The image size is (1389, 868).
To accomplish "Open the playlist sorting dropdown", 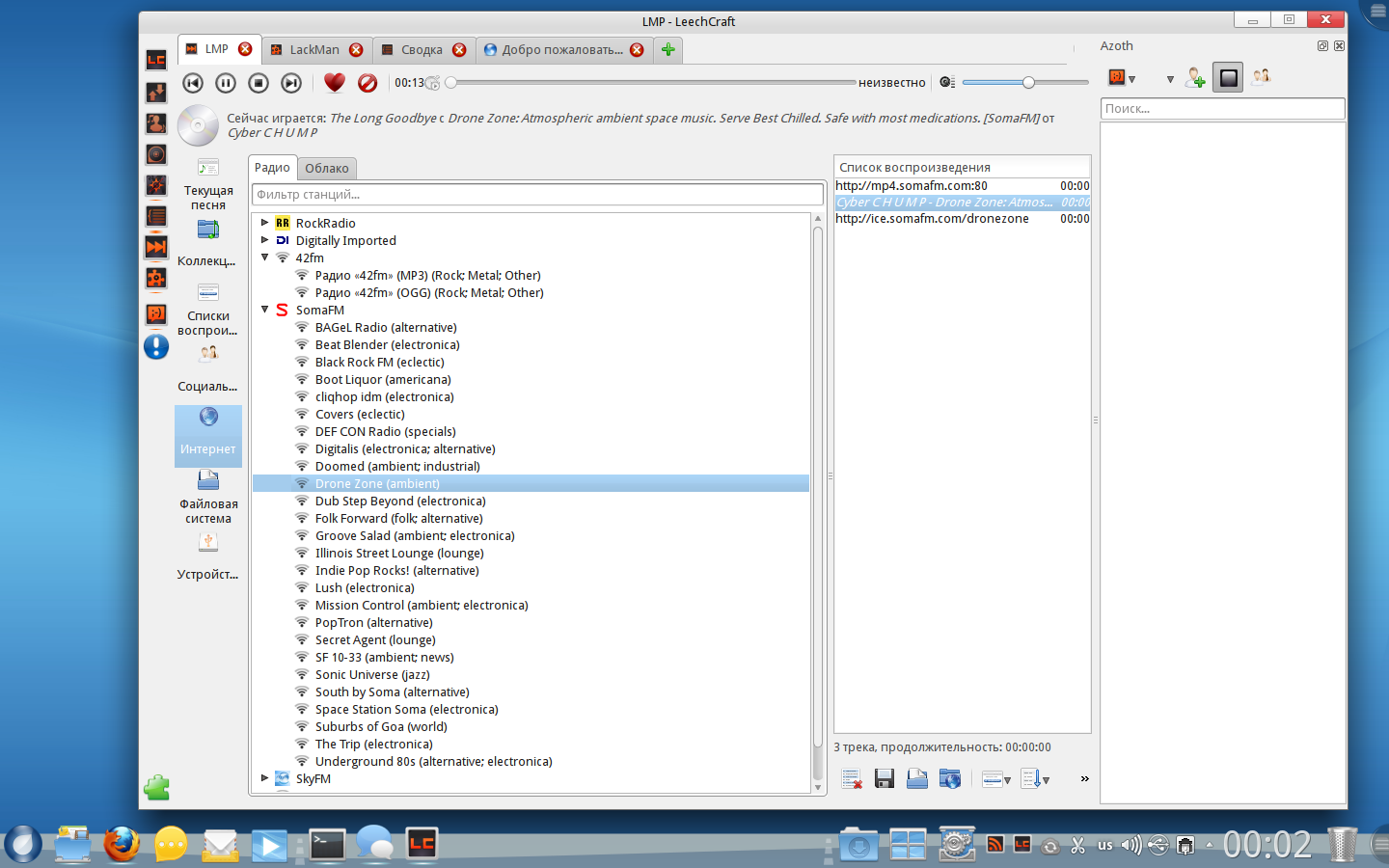I will [1034, 778].
